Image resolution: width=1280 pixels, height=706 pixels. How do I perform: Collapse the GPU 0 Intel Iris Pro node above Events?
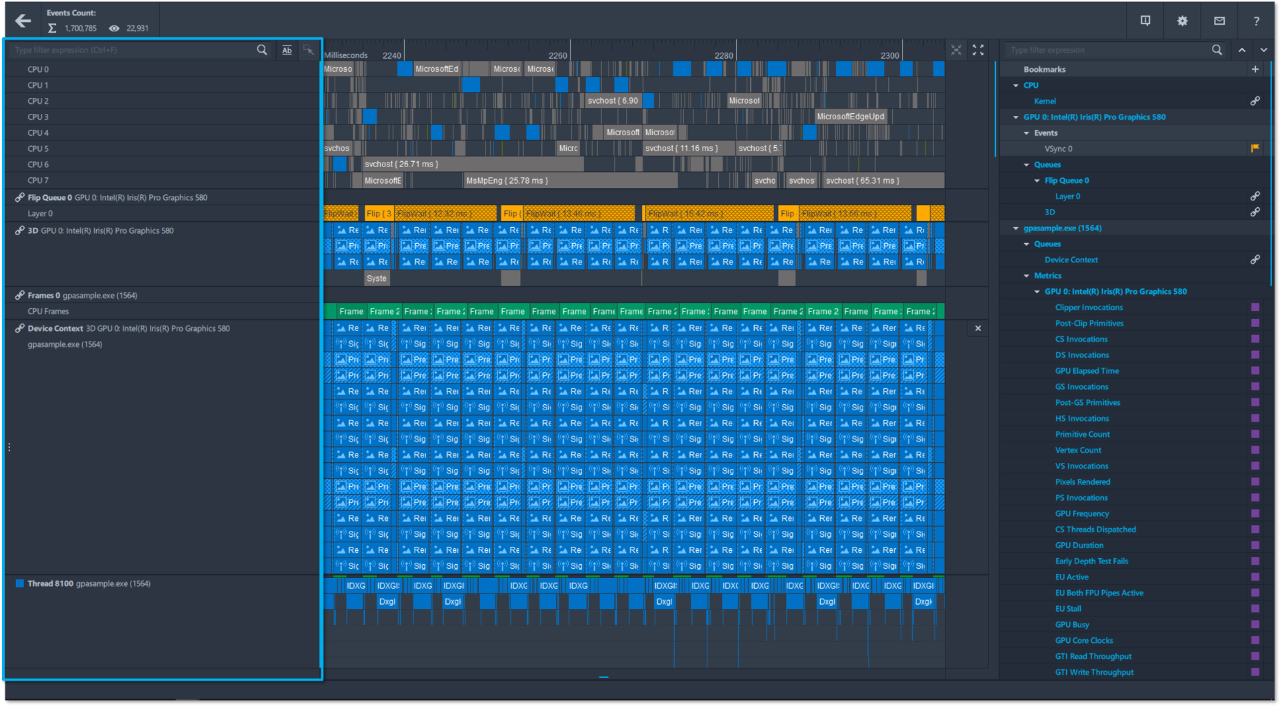click(1016, 117)
